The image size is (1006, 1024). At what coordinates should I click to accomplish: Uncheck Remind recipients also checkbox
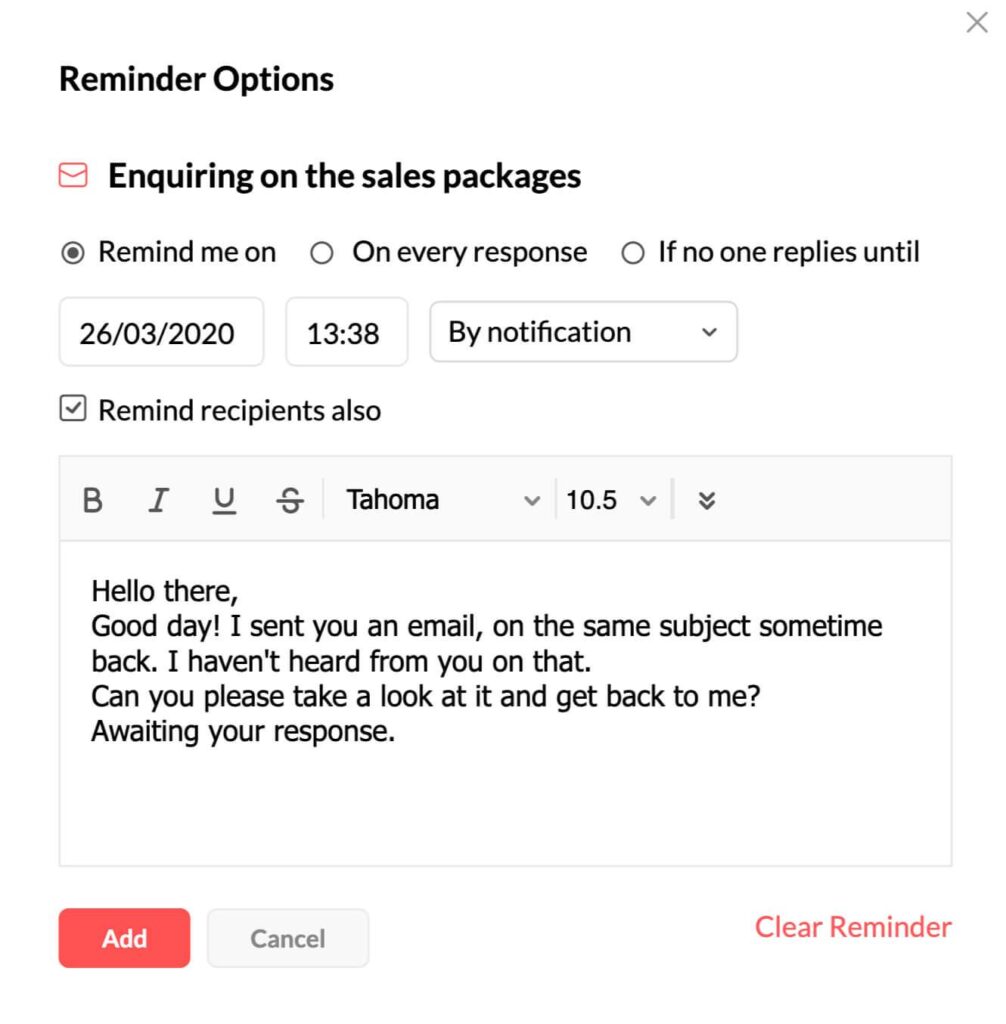[x=73, y=409]
